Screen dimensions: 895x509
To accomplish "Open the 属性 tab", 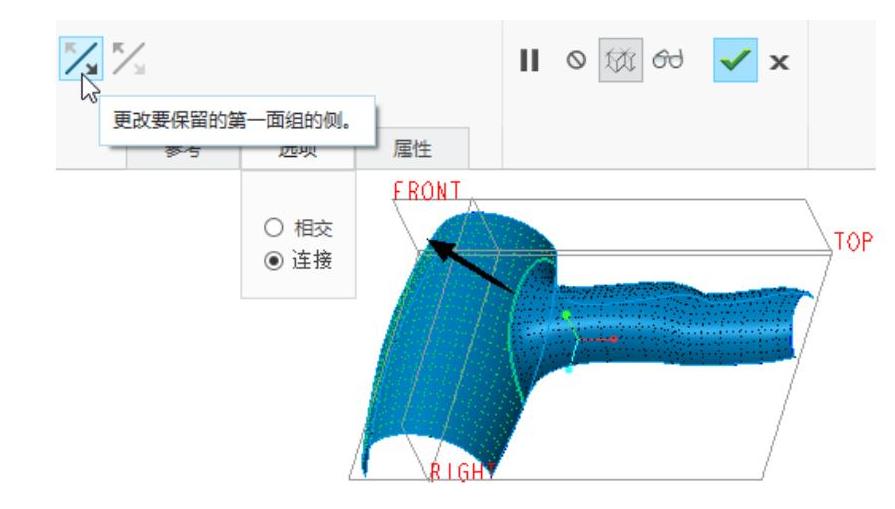I will [412, 150].
